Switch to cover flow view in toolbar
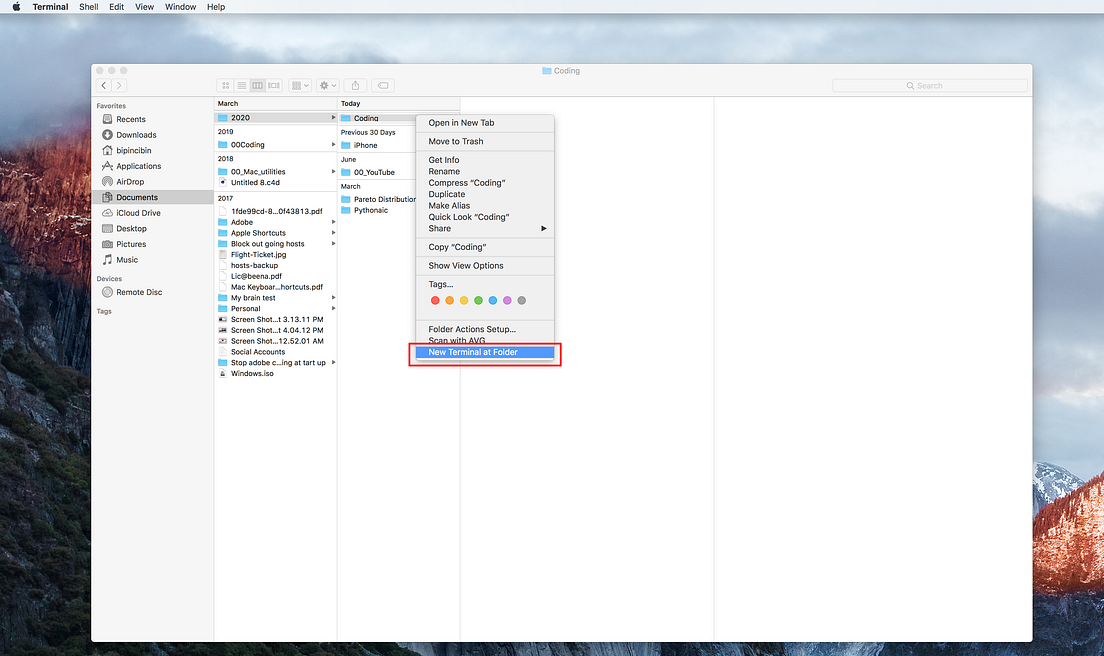The image size is (1104, 656). pos(274,85)
